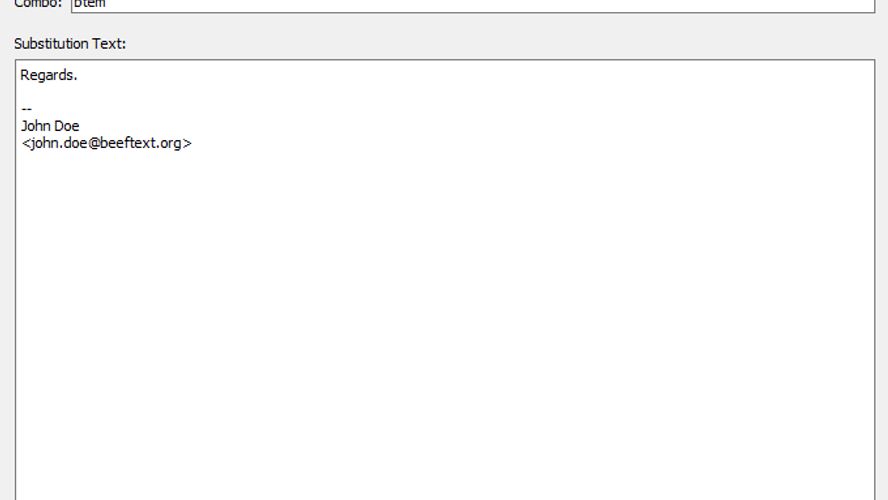Click the typed text in the Combo field

[x=89, y=4]
